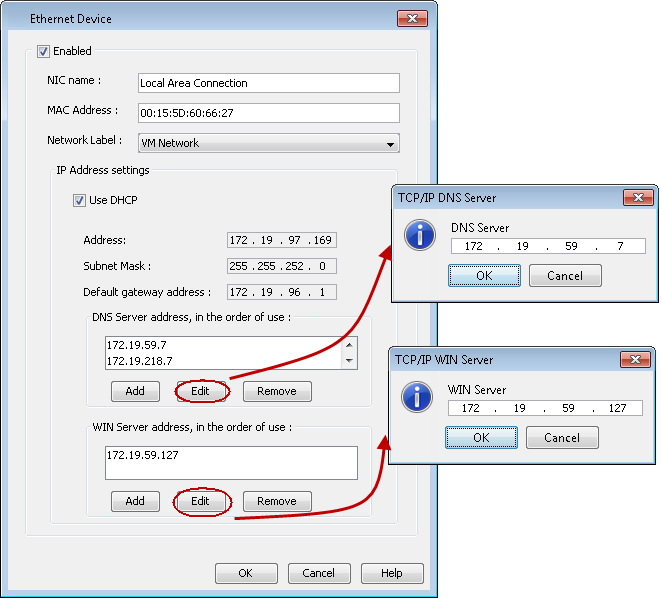Viewport: 662px width, 598px height.
Task: Click Edit under DNS Server address
Action: (200, 391)
